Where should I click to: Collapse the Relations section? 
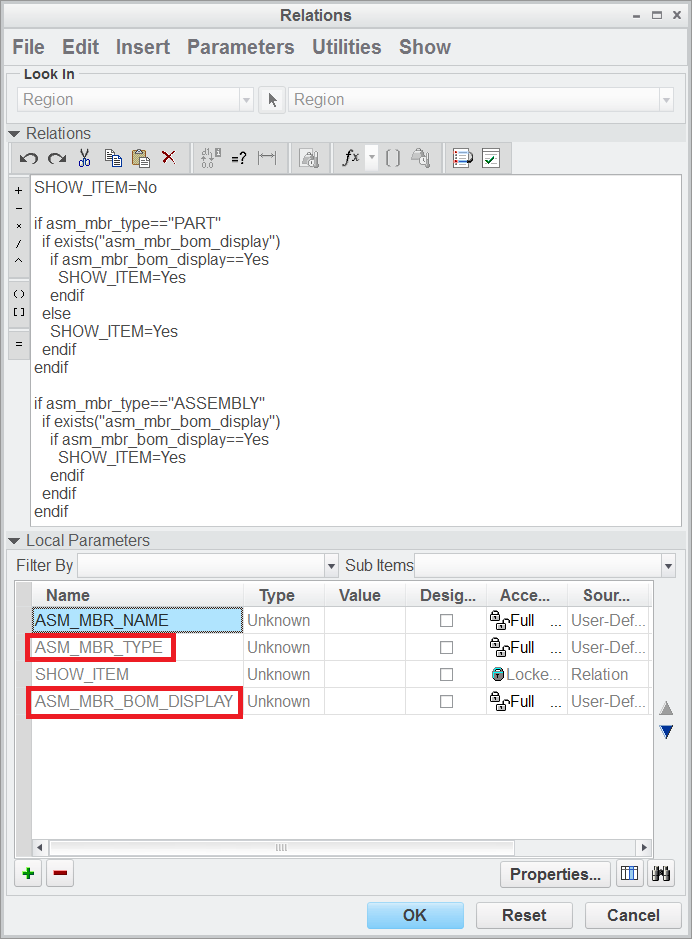14,134
